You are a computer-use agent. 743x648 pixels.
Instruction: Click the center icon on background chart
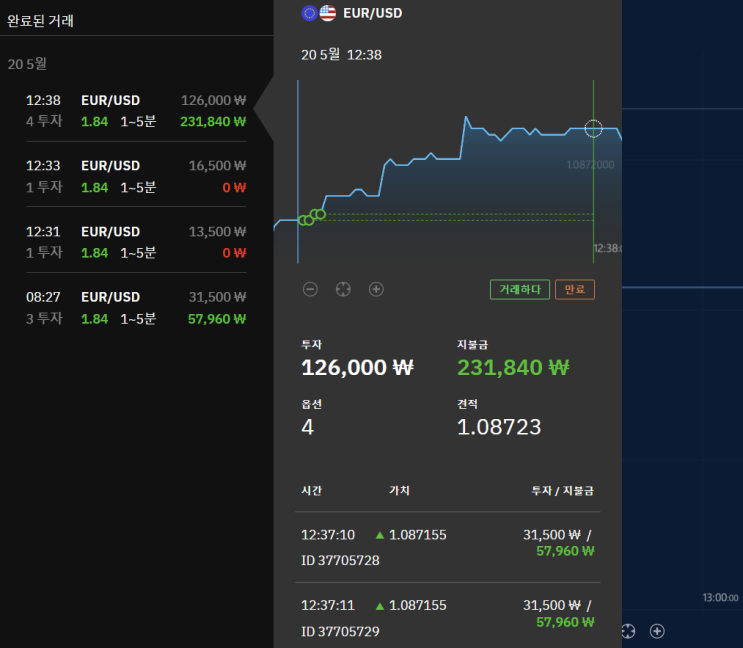[x=628, y=631]
